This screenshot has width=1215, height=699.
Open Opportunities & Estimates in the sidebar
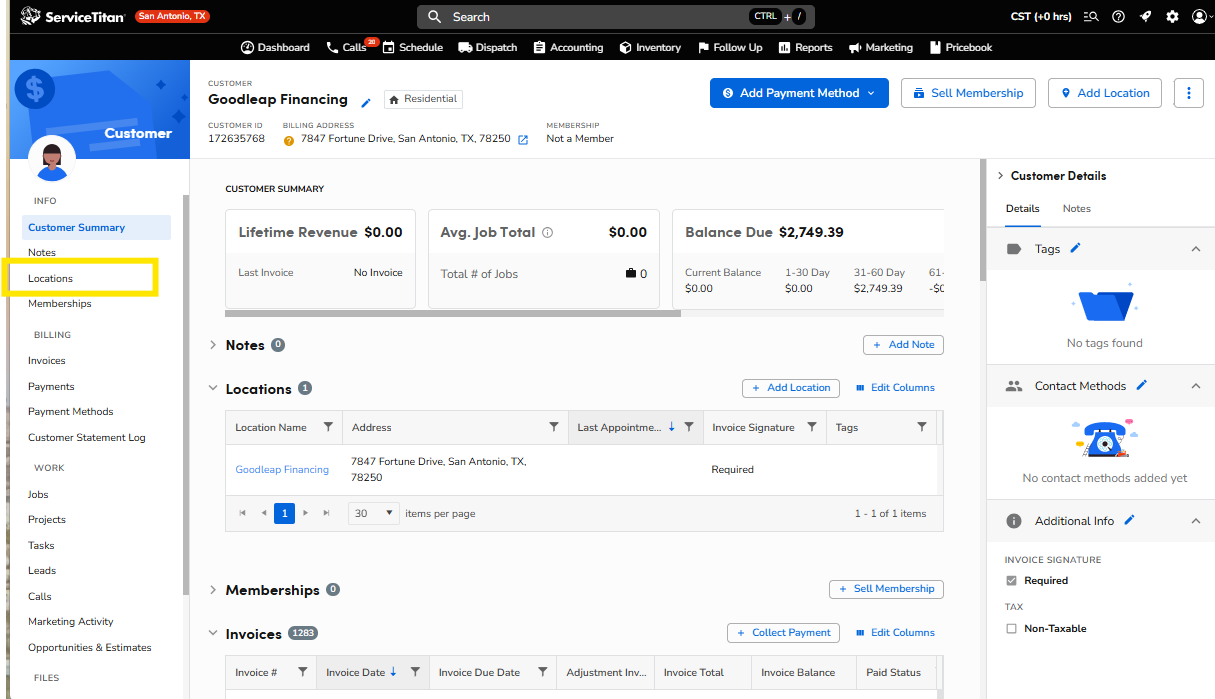click(x=90, y=648)
